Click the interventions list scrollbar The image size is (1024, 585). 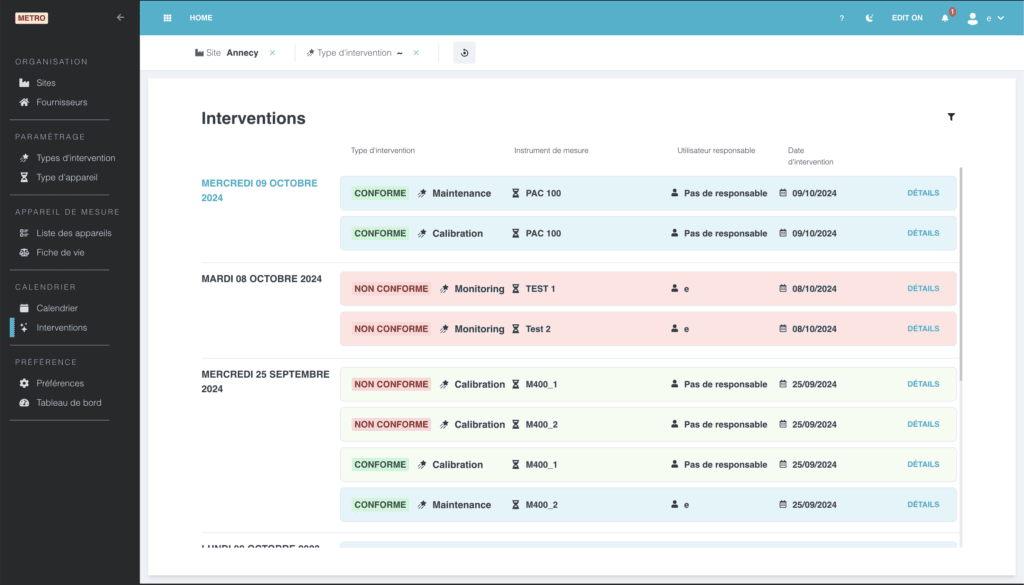tap(961, 274)
